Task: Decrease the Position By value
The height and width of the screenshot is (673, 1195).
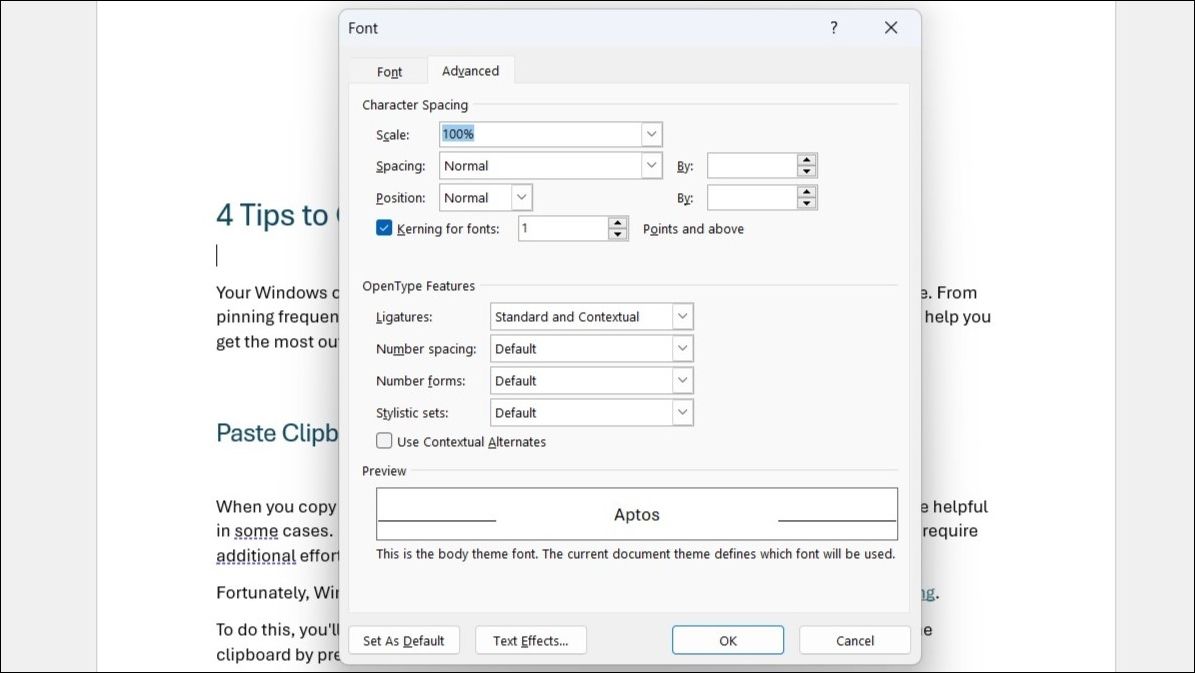Action: pos(807,202)
